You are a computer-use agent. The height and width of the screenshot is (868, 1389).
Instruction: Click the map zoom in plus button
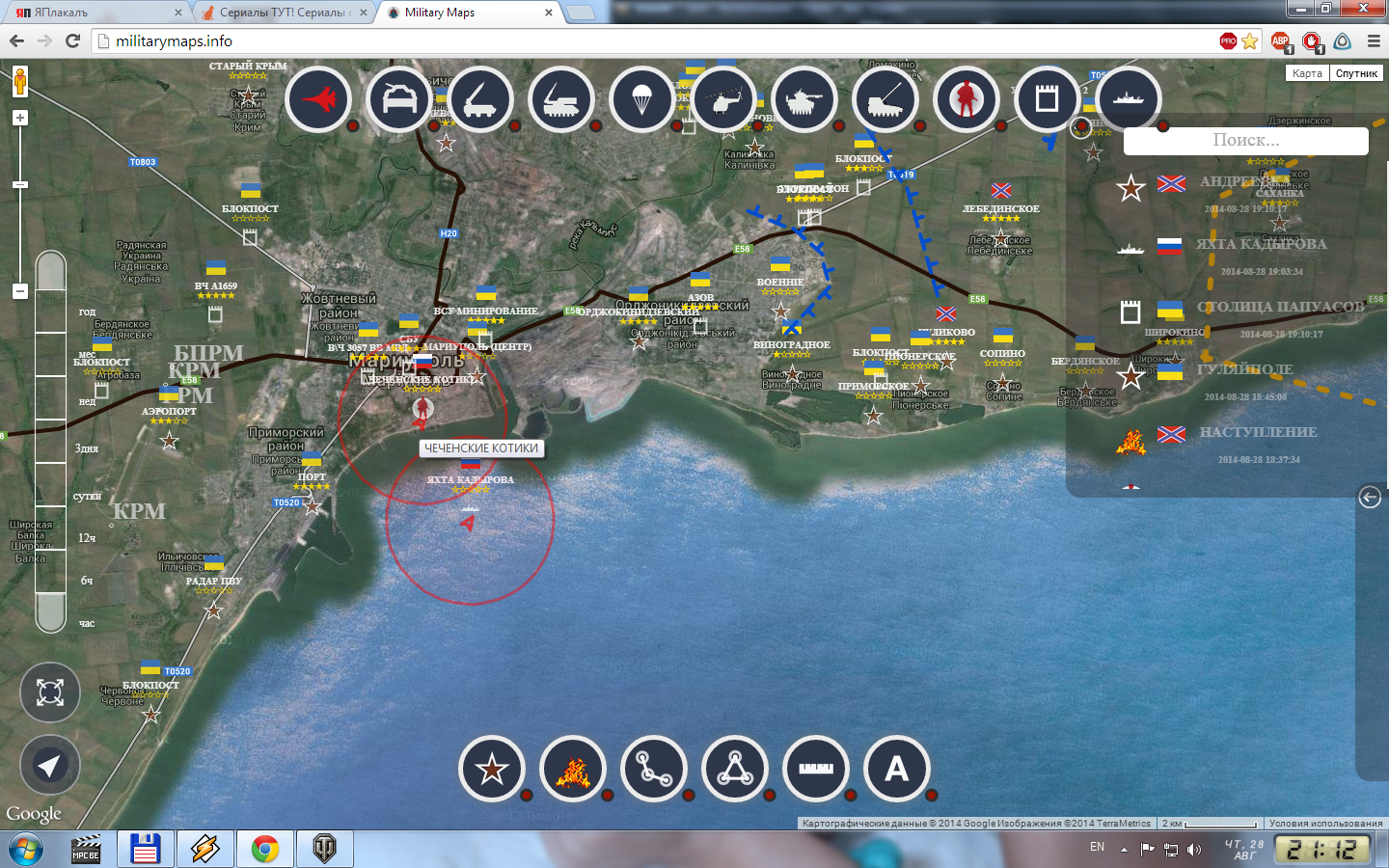(20, 118)
